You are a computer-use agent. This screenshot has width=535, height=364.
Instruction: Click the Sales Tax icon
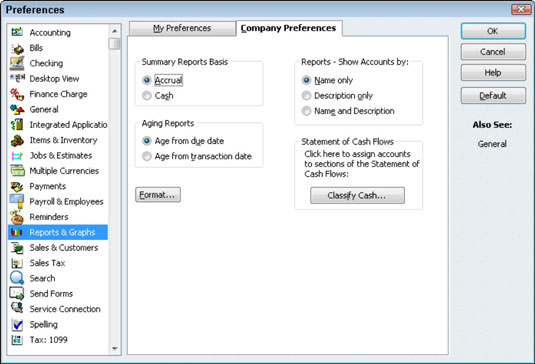tap(17, 263)
